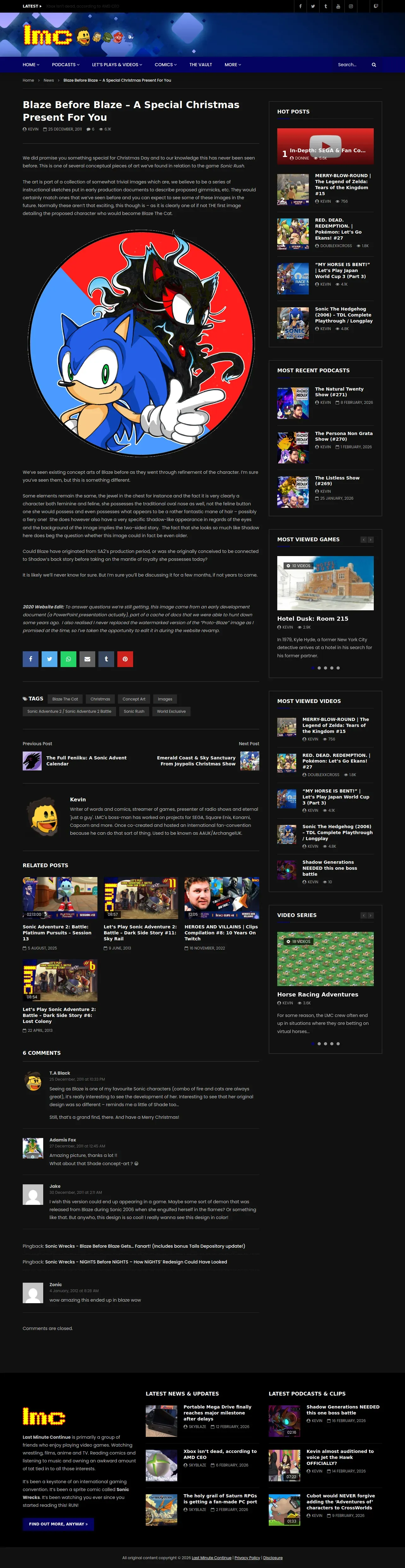Show previous item in Video Series
The image size is (405, 1568).
pos(364,915)
